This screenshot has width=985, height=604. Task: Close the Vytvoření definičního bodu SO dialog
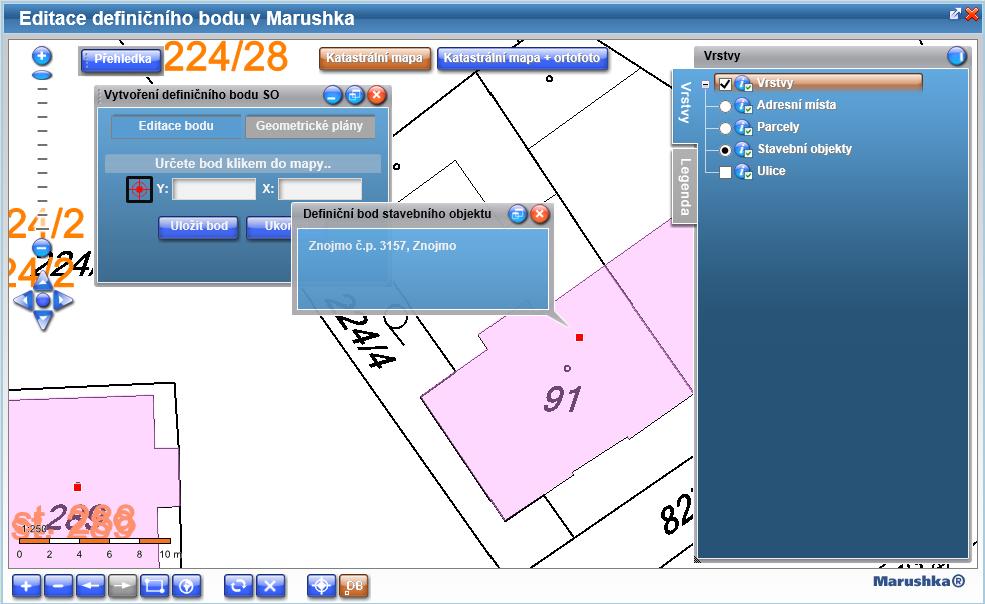[377, 96]
